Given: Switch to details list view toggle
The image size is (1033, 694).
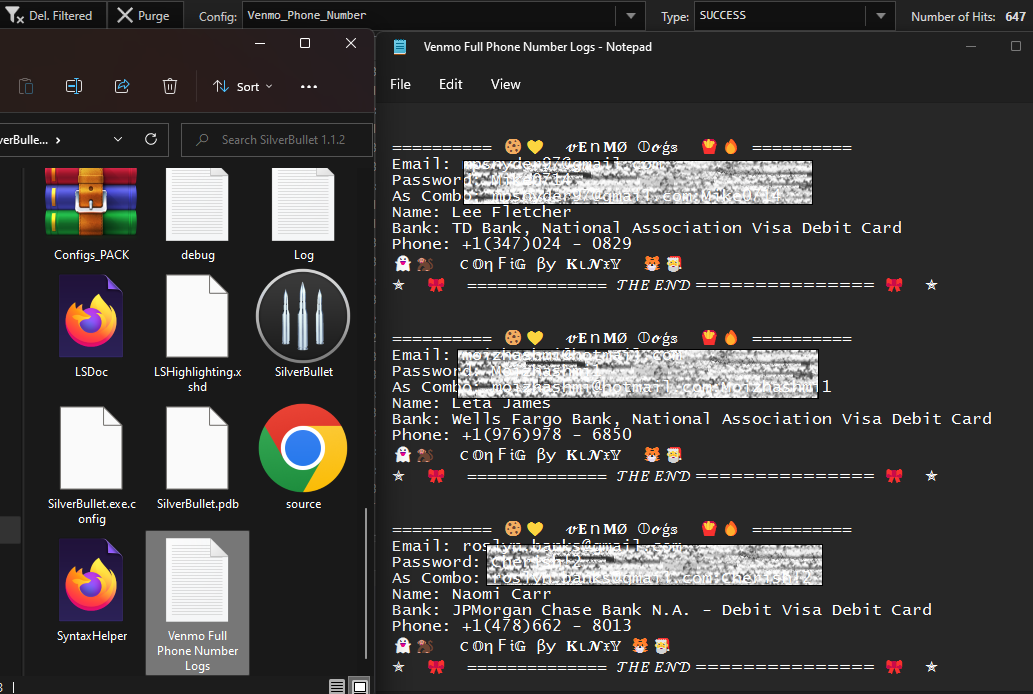Looking at the screenshot, I should (x=337, y=686).
